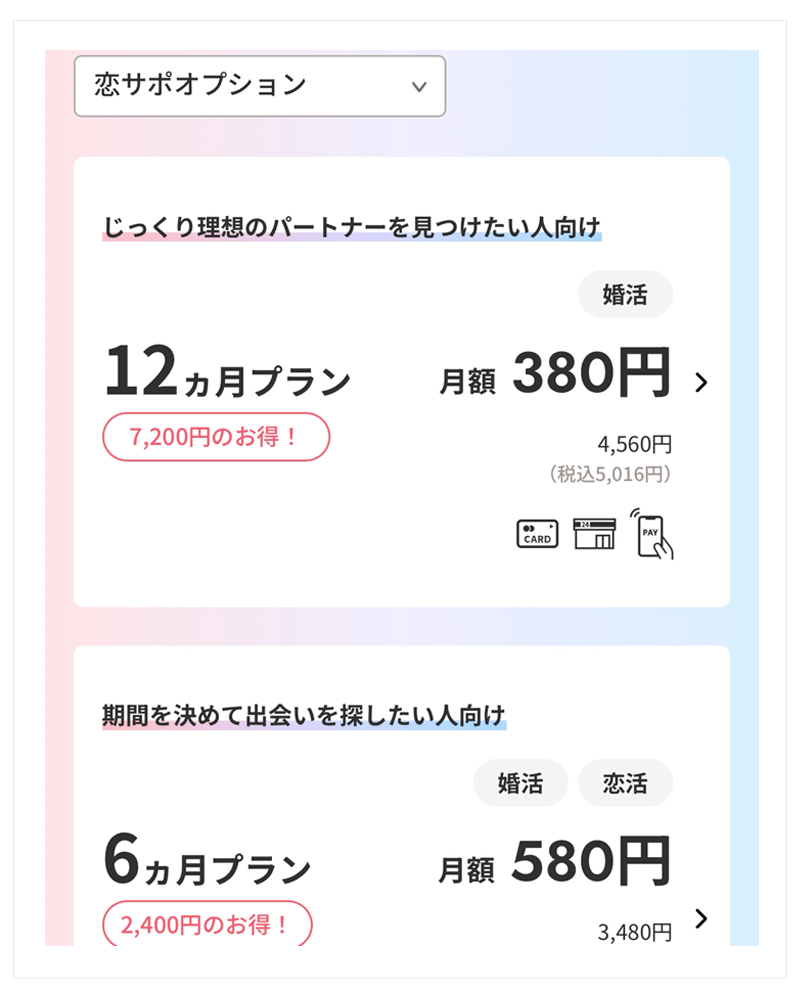Click the smartphone PAY icon
Viewport: 800px width, 999px height.
click(653, 534)
